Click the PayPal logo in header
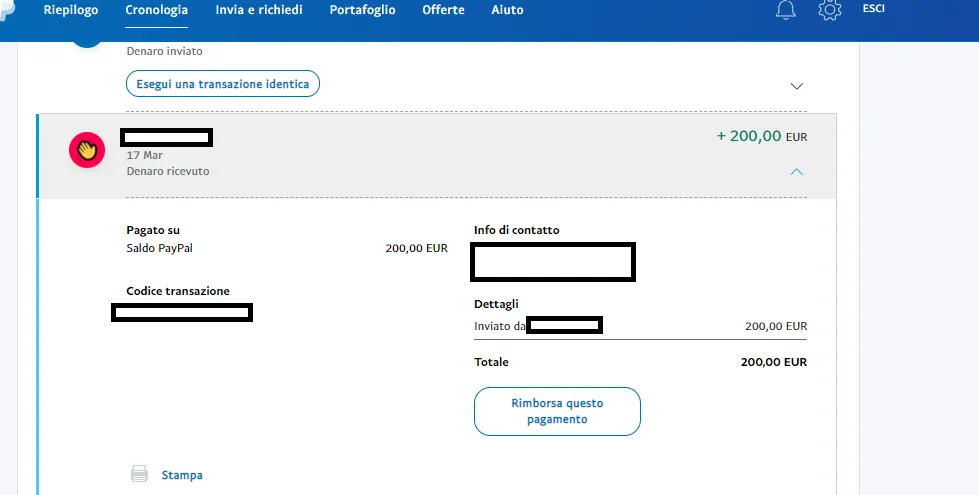 click(x=6, y=8)
